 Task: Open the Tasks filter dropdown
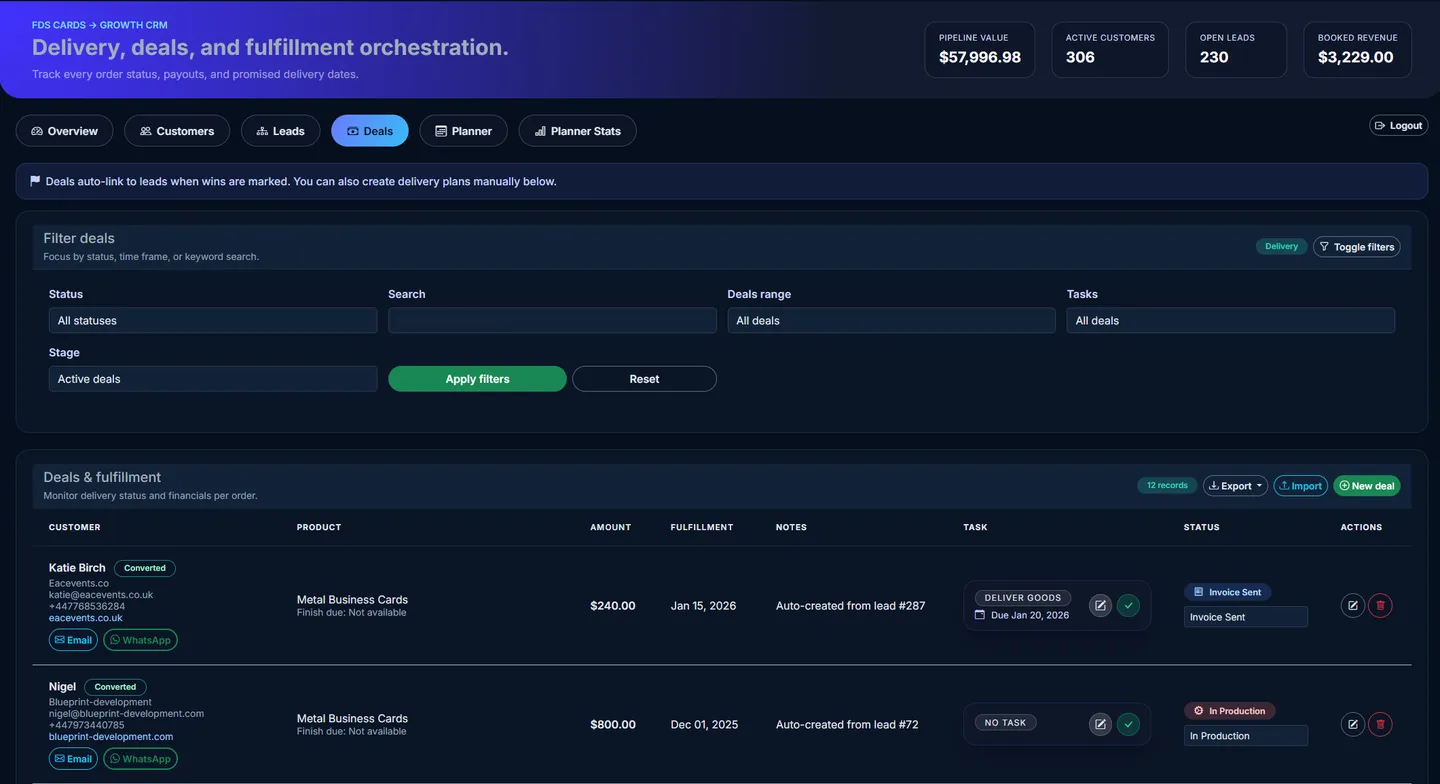(1230, 321)
